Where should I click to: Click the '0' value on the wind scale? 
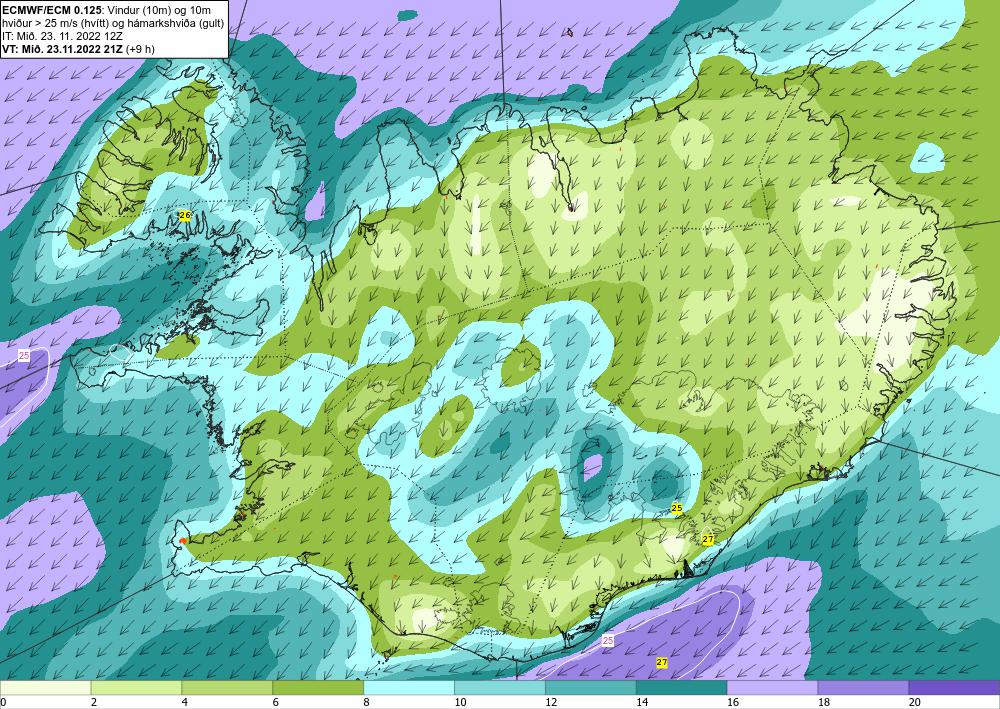tap(3, 702)
